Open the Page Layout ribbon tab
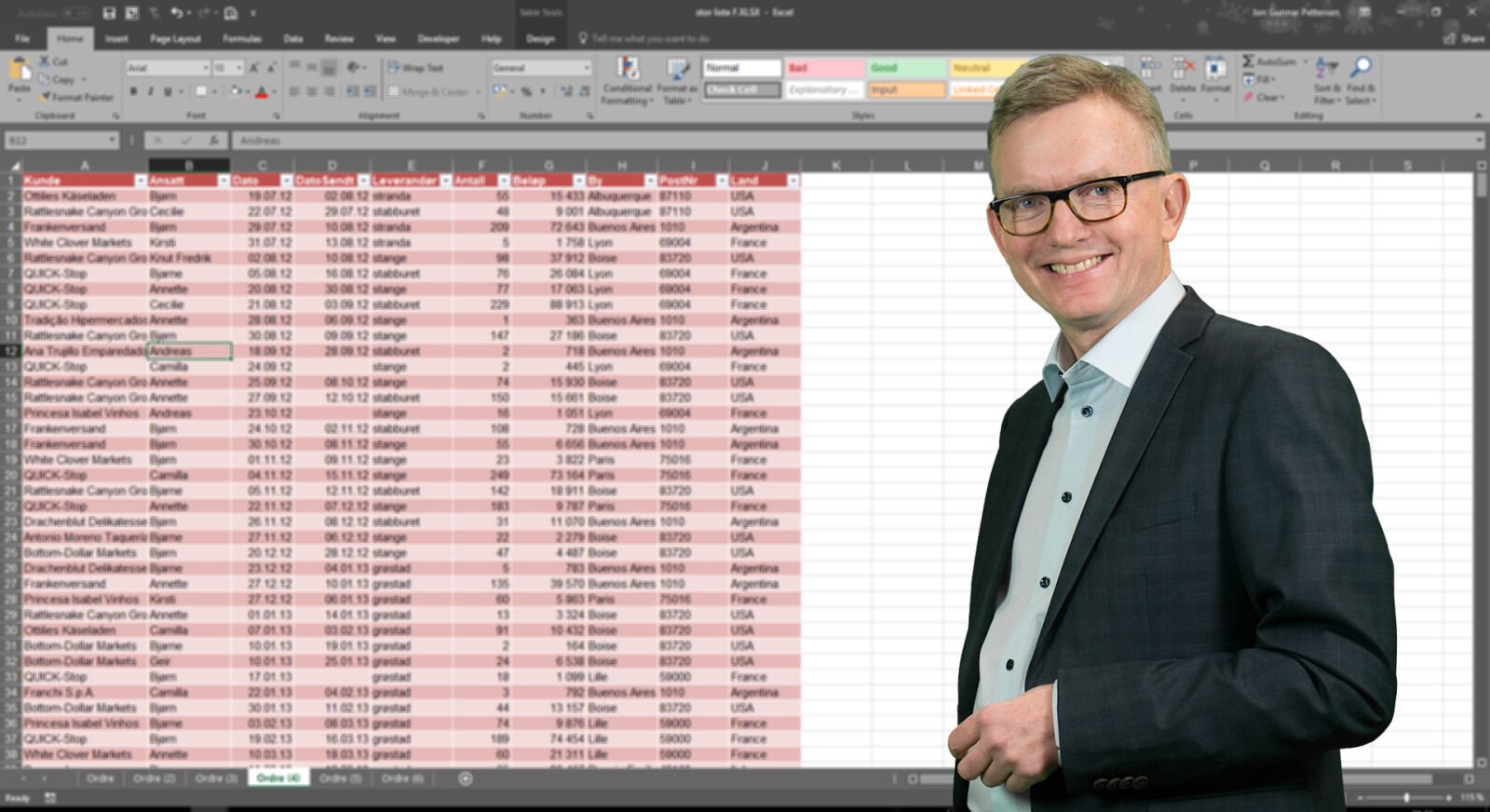1490x812 pixels. click(175, 39)
